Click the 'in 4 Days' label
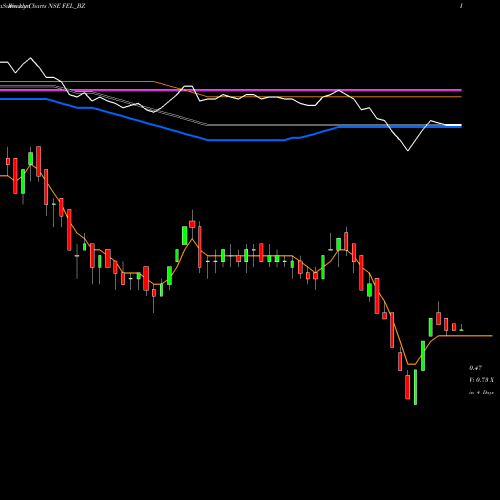The height and width of the screenshot is (500, 500). point(481,393)
